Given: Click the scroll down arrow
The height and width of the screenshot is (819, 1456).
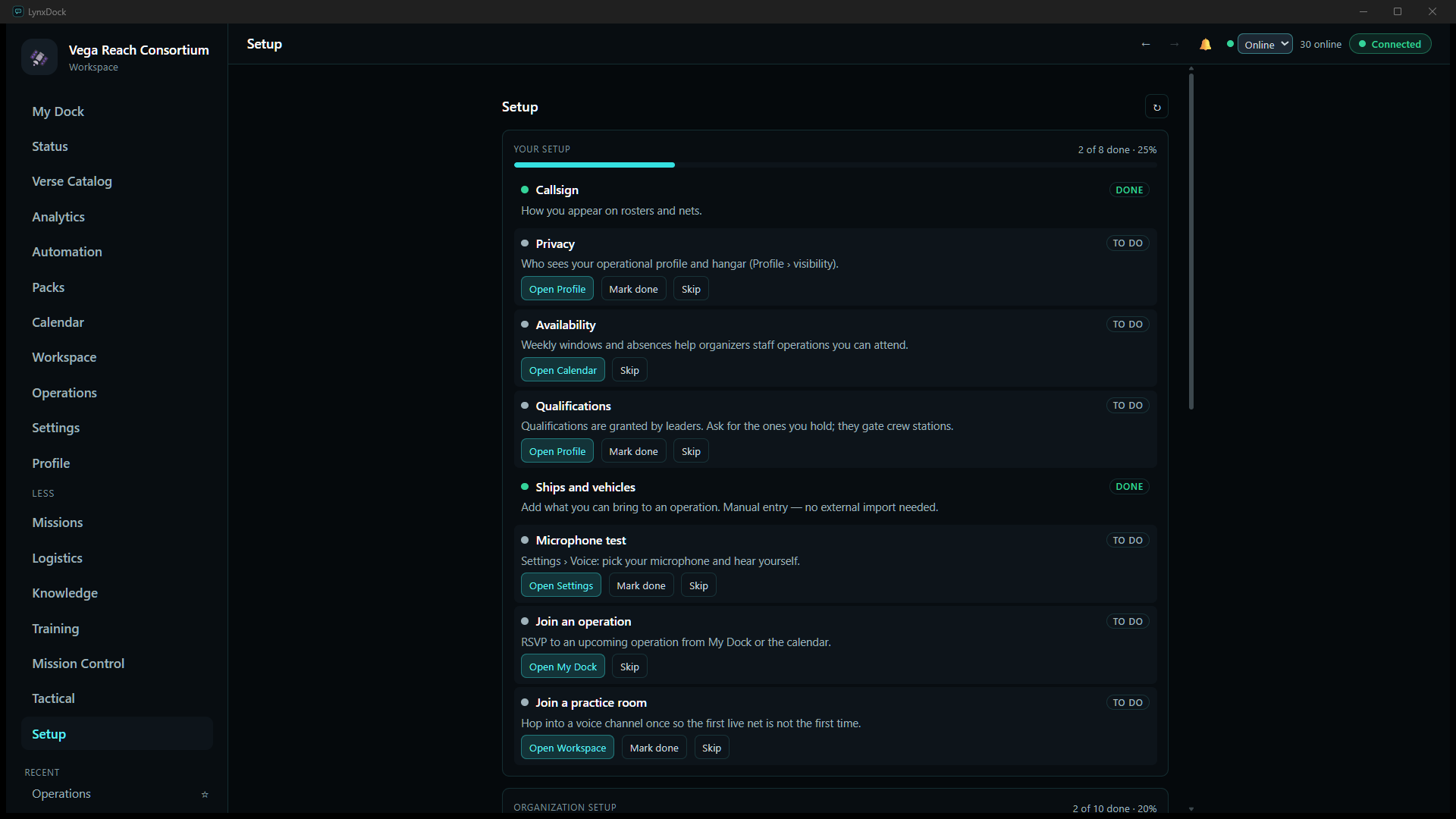Looking at the screenshot, I should pos(1191,809).
